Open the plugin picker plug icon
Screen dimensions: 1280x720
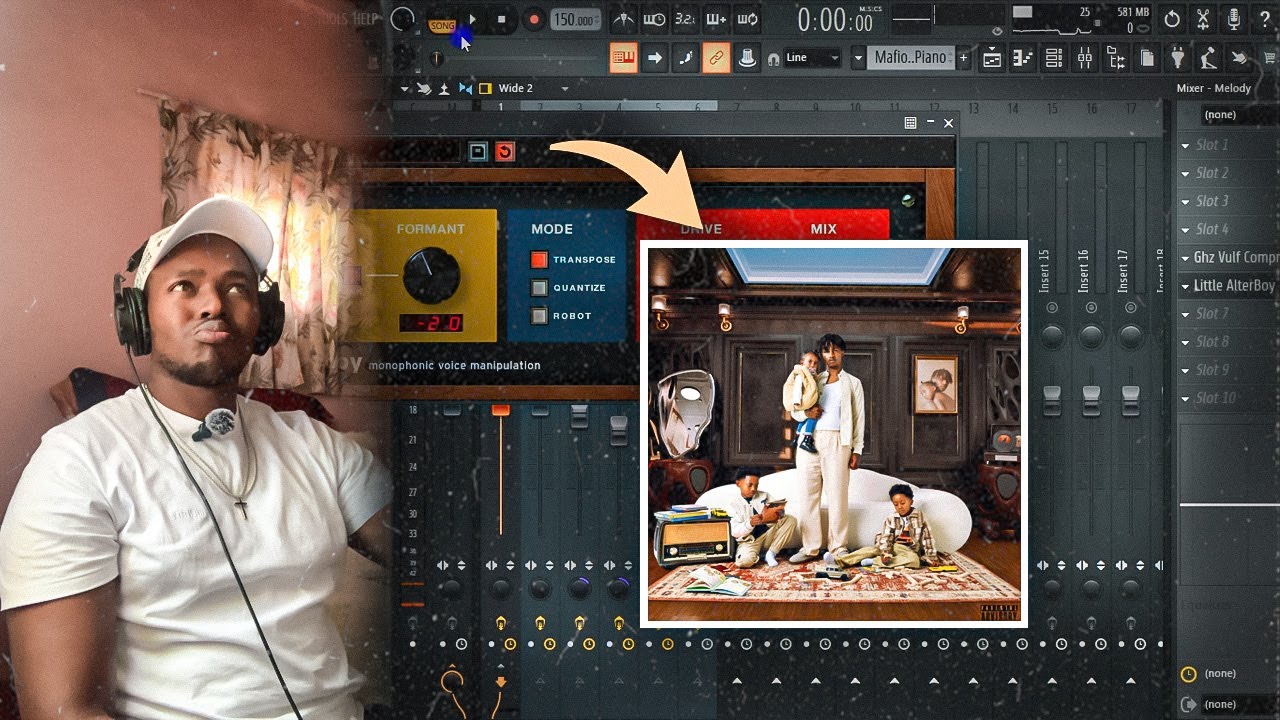click(1178, 59)
